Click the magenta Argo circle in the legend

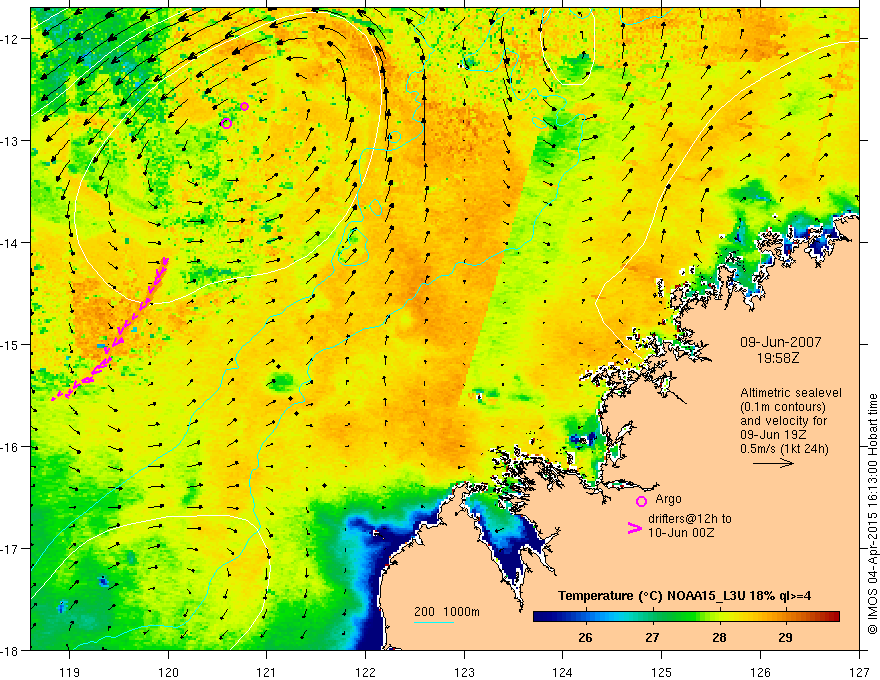pos(641,501)
